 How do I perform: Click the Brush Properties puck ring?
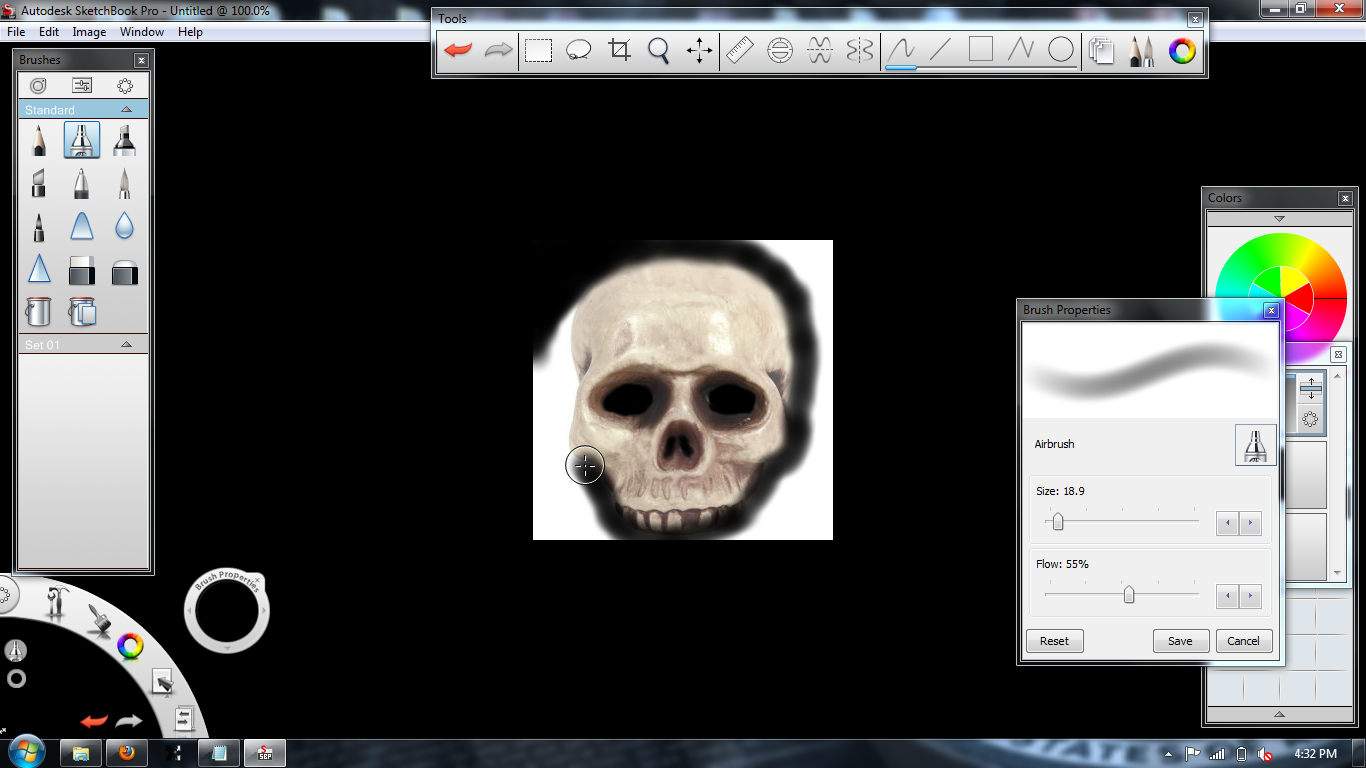click(227, 610)
